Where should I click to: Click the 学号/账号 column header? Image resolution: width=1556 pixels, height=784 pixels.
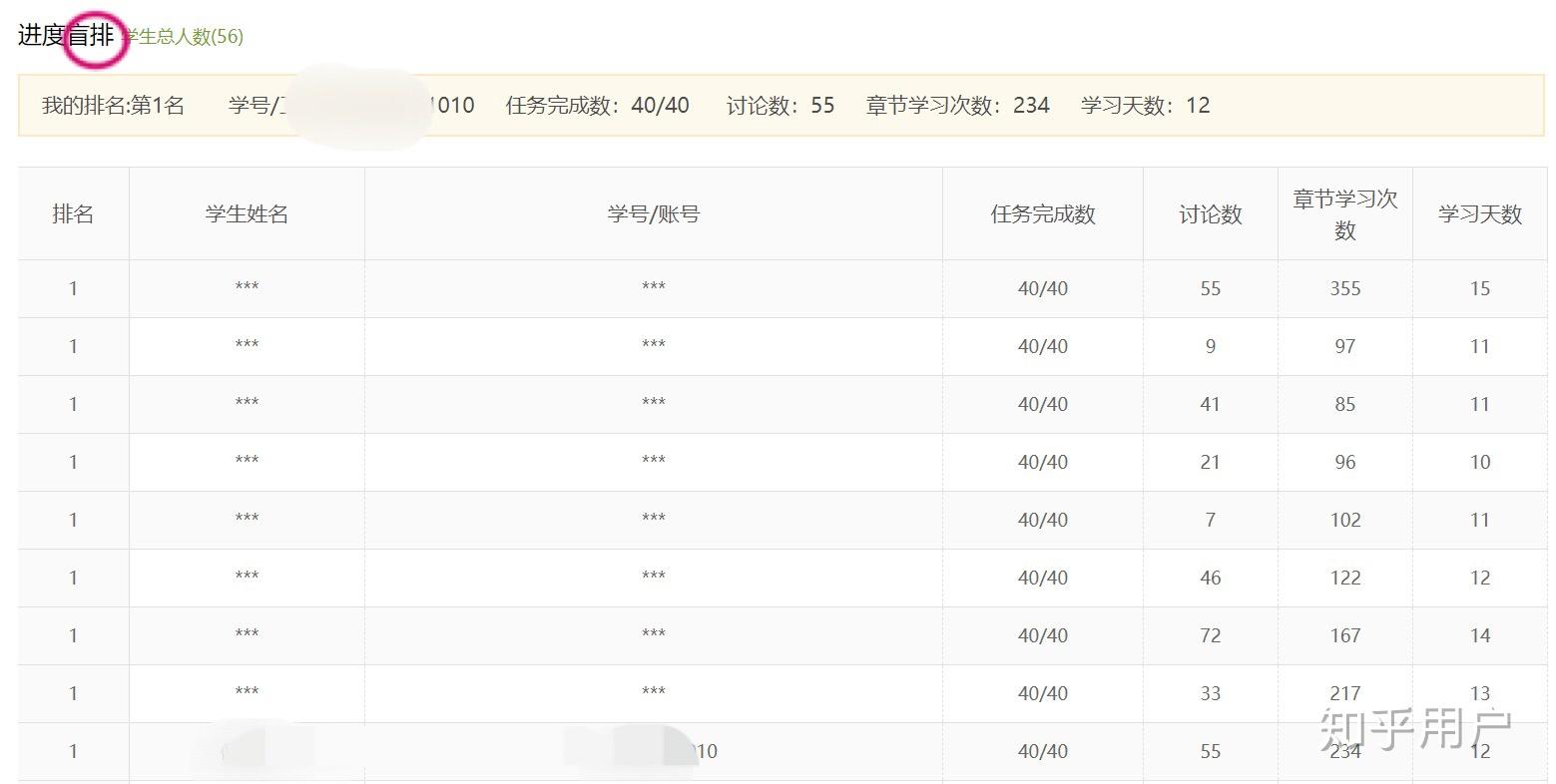click(x=653, y=213)
